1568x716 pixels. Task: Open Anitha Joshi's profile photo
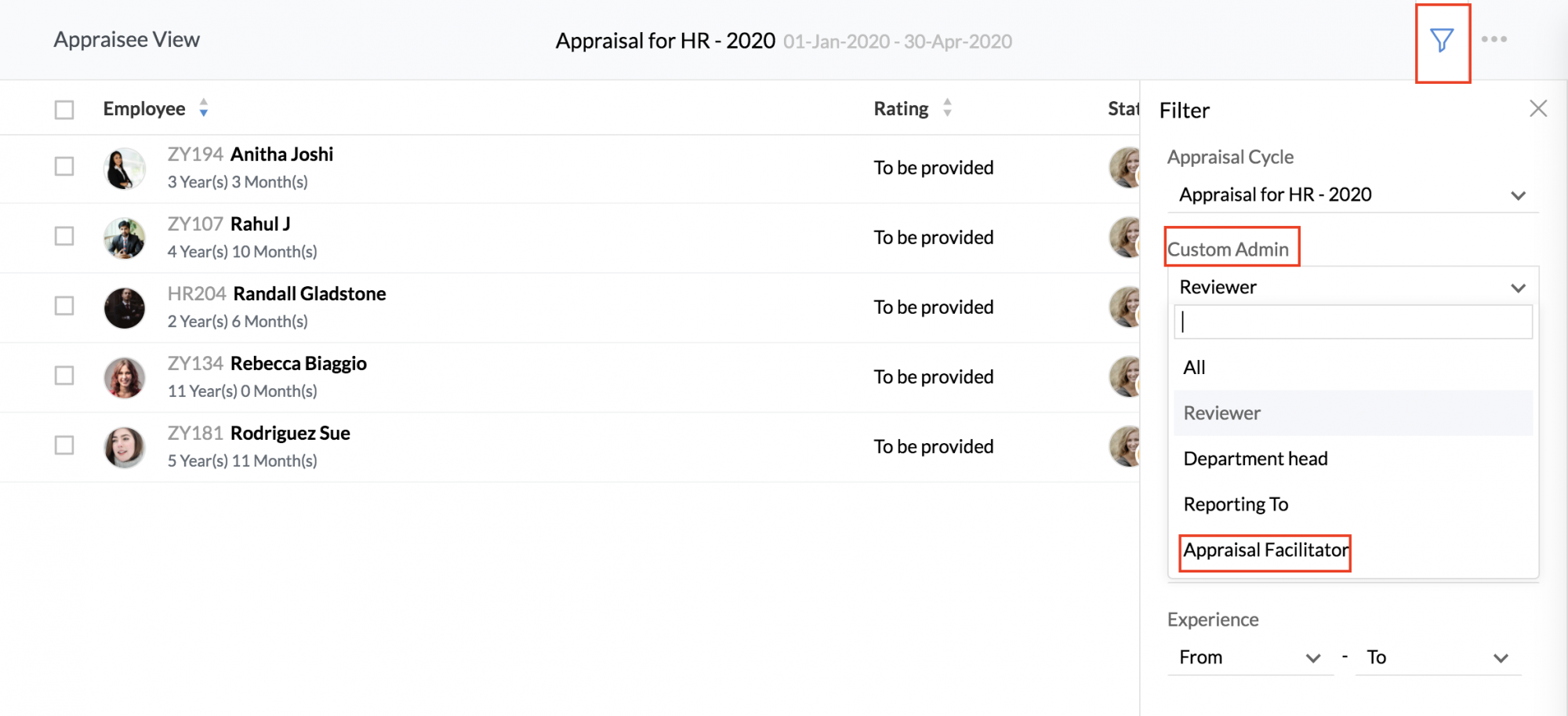tap(125, 169)
